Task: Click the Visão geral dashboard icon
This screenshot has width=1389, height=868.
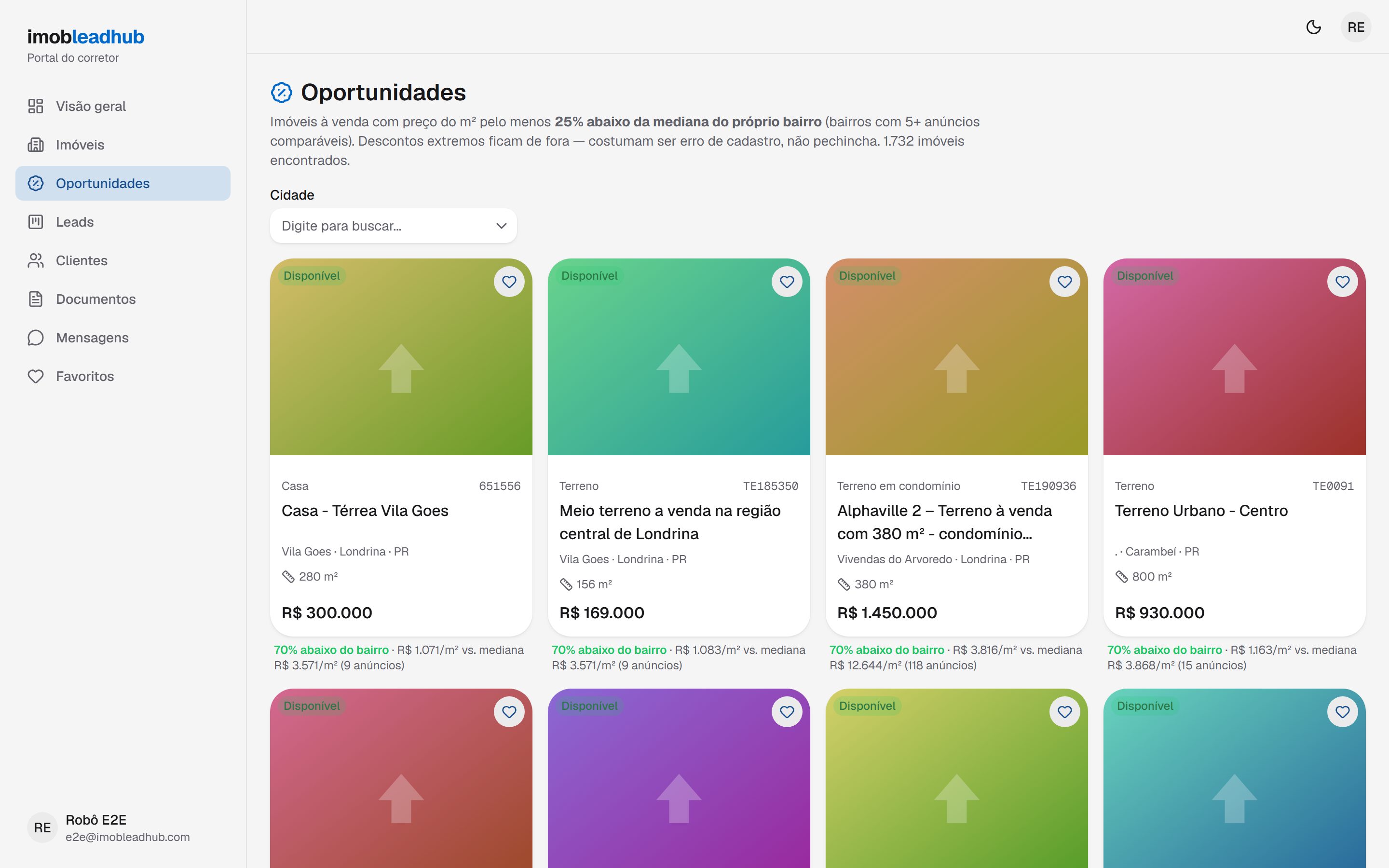Action: pos(36,106)
